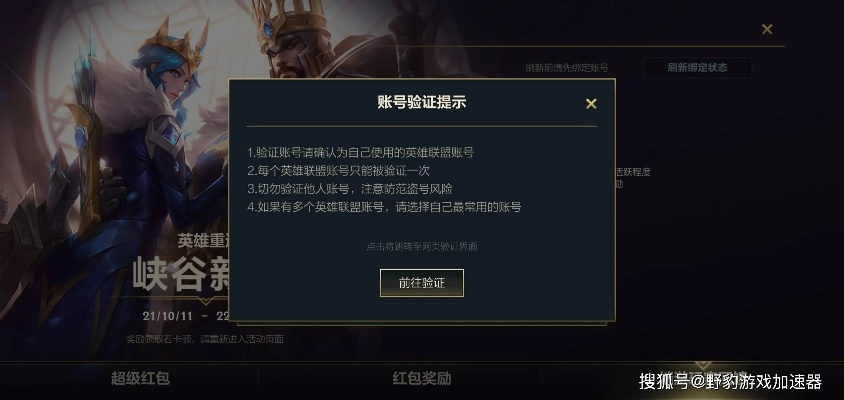Click rule 2 只能被验证一次 line

[x=339, y=171]
